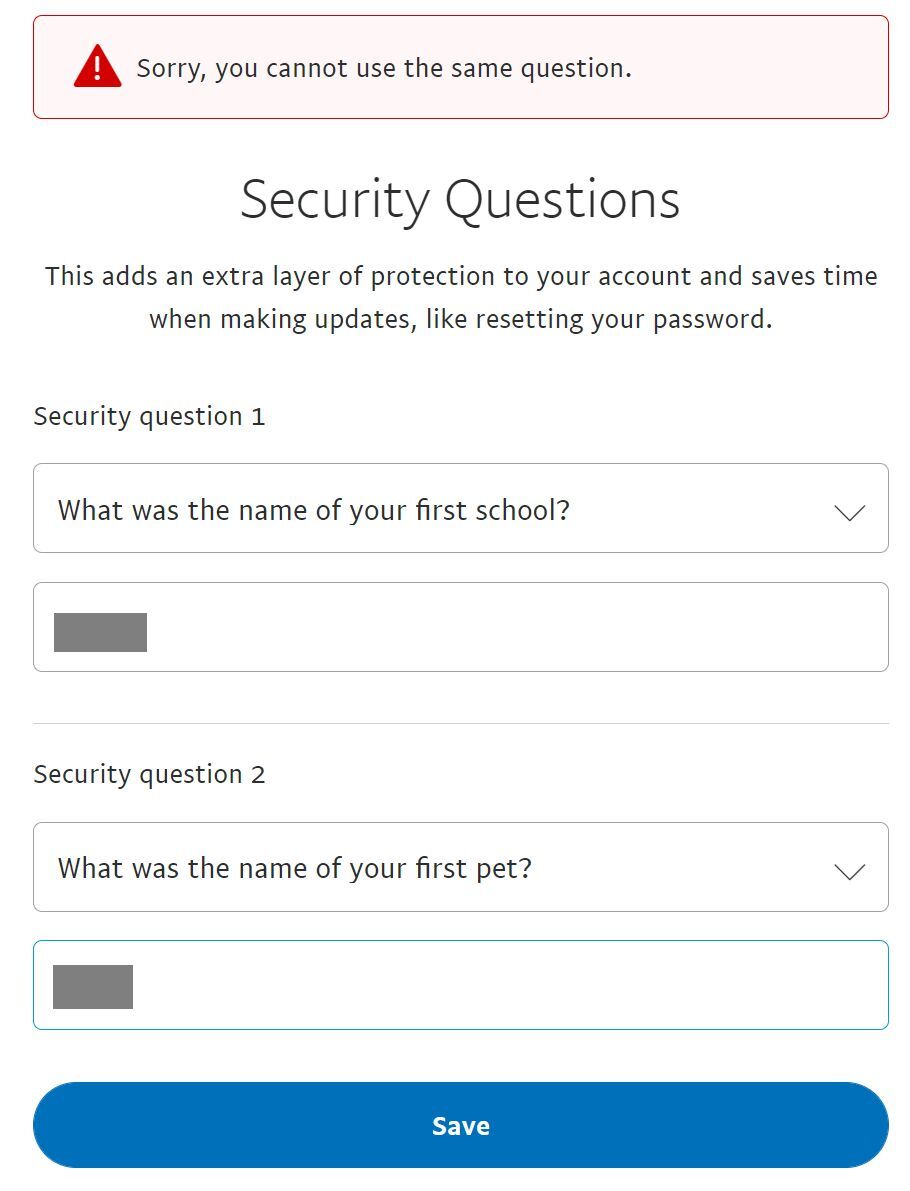The width and height of the screenshot is (910, 1191).
Task: Open the first school question dropdown
Action: (460, 508)
